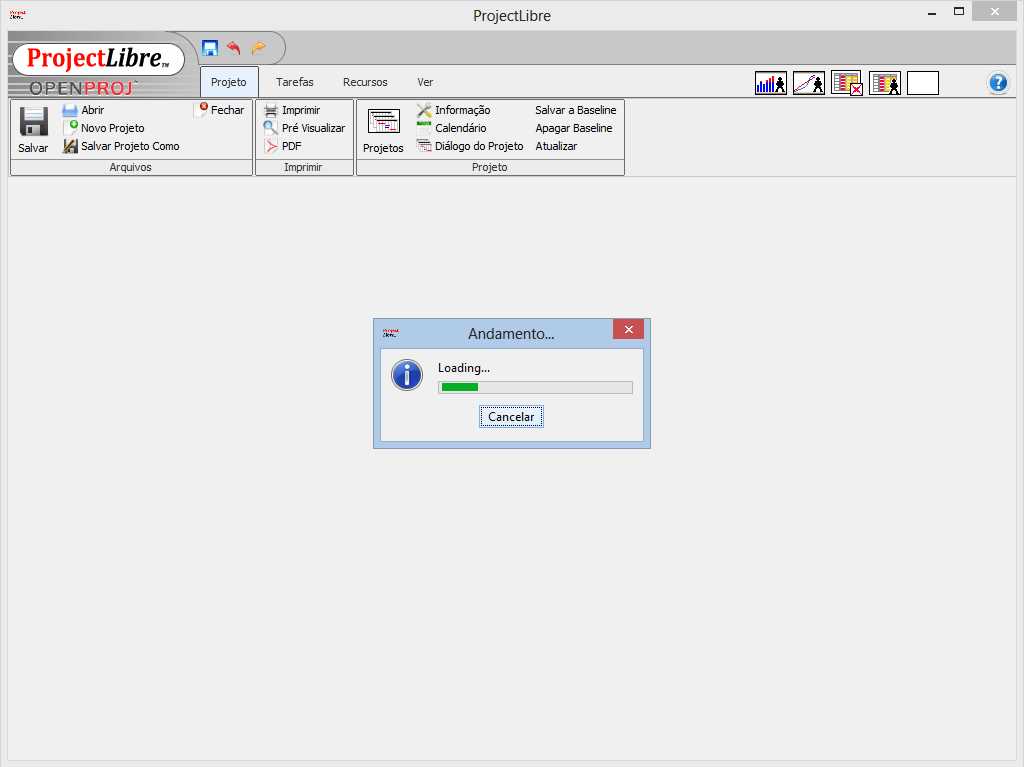Click the ProjectLibre window title text
The image size is (1024, 767).
512,16
